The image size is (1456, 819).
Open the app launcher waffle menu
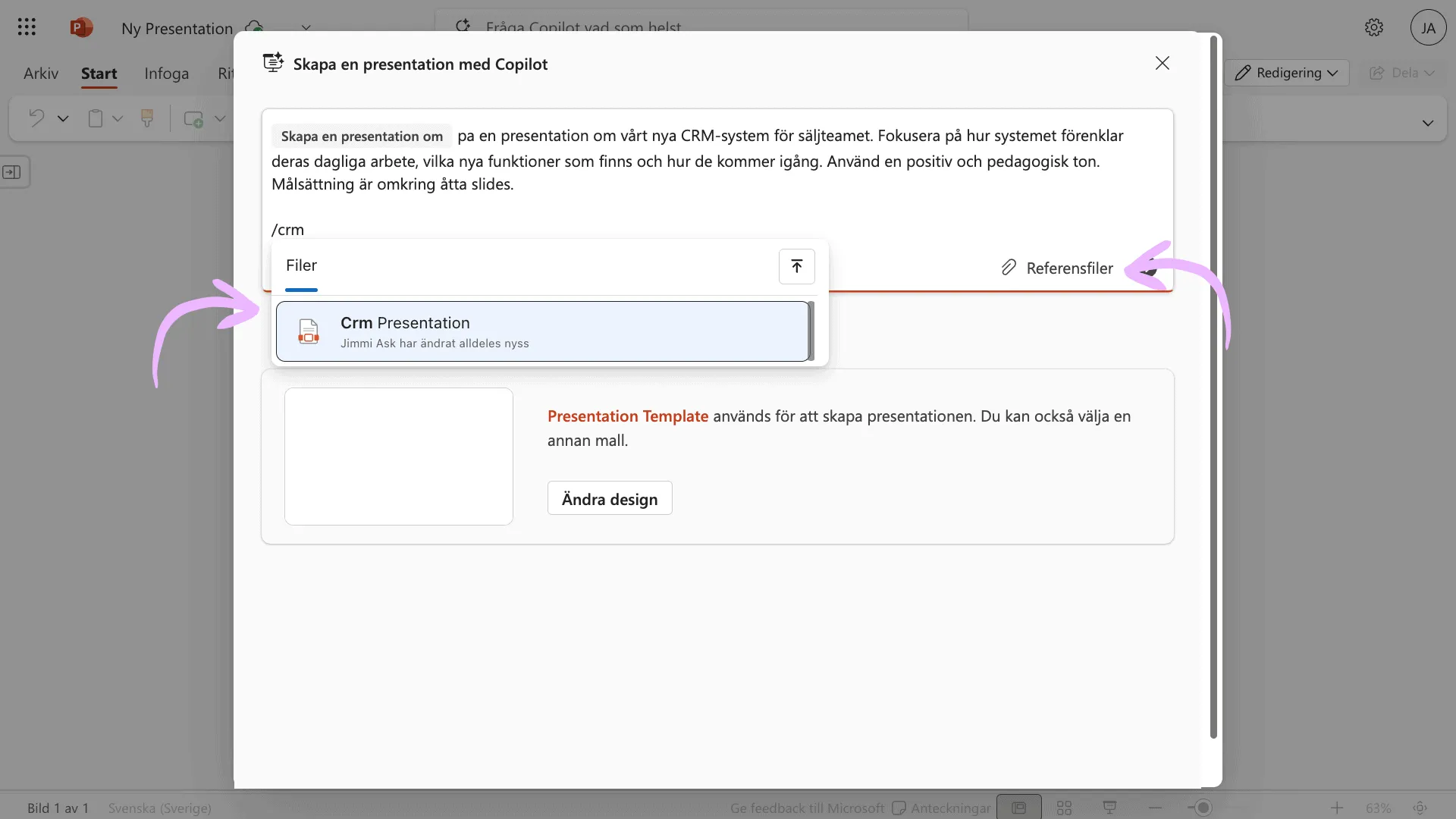(27, 27)
